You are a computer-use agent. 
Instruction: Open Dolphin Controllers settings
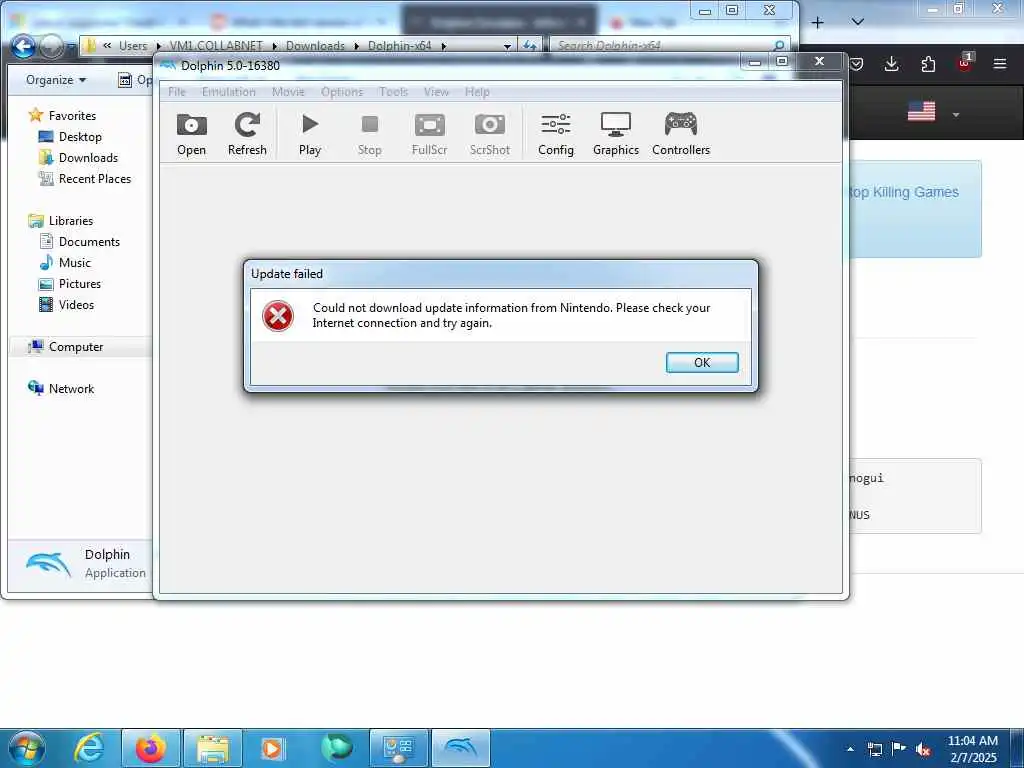(x=680, y=134)
